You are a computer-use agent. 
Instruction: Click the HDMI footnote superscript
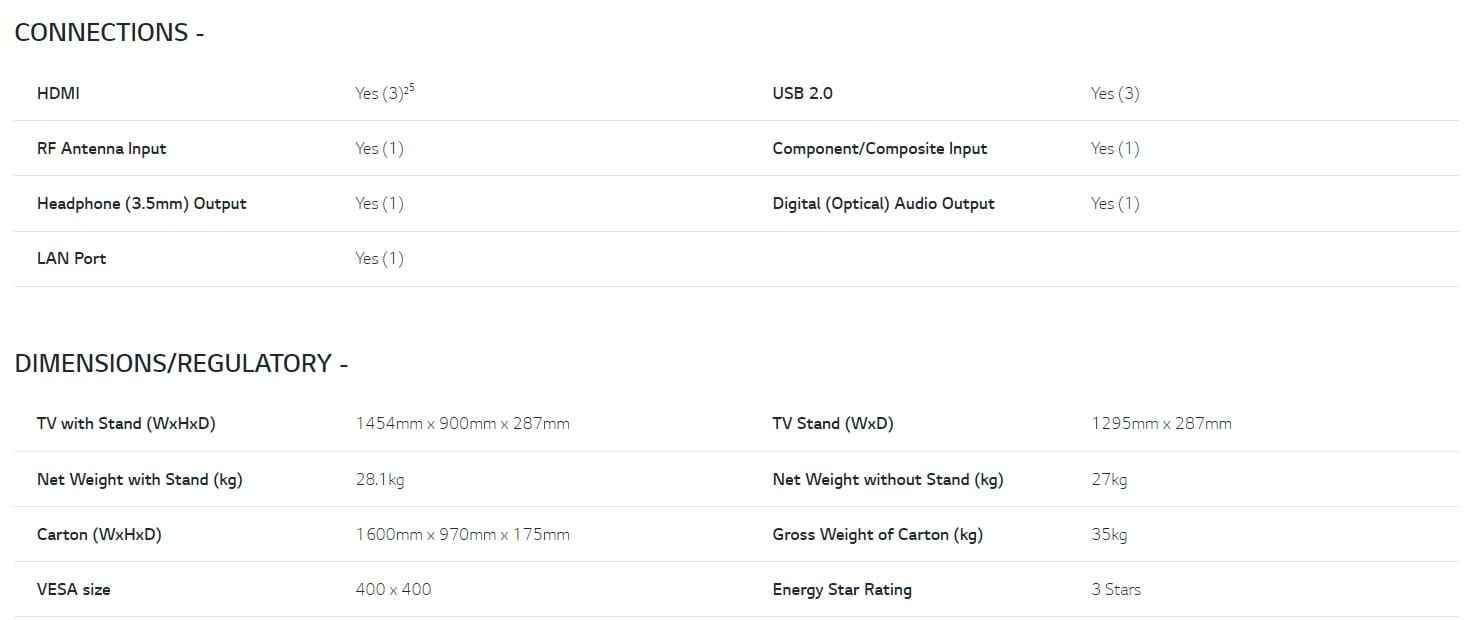tap(410, 88)
